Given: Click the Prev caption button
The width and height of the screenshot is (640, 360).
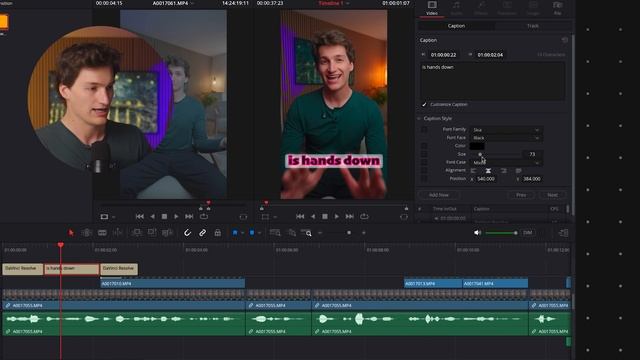Looking at the screenshot, I should coord(521,195).
